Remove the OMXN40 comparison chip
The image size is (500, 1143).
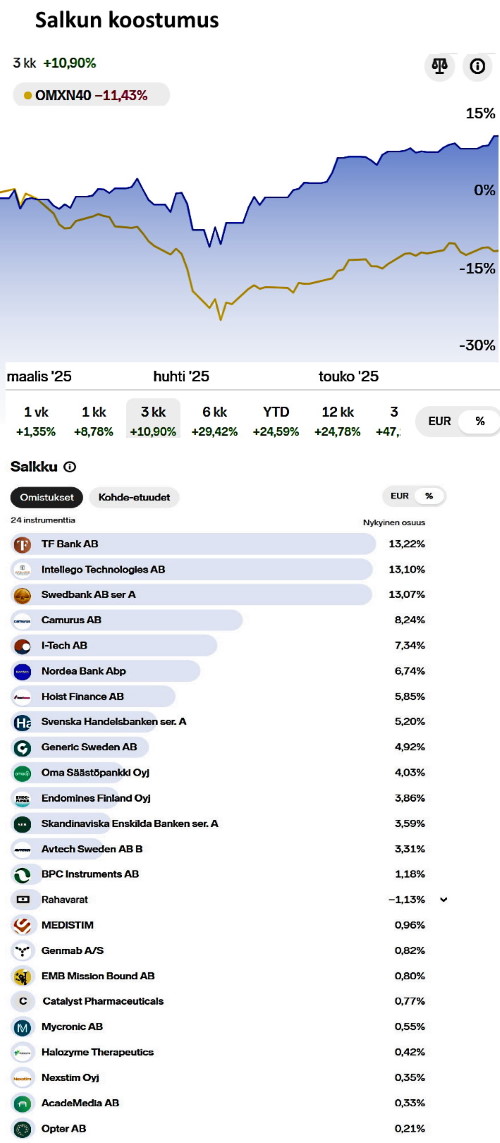[x=91, y=95]
